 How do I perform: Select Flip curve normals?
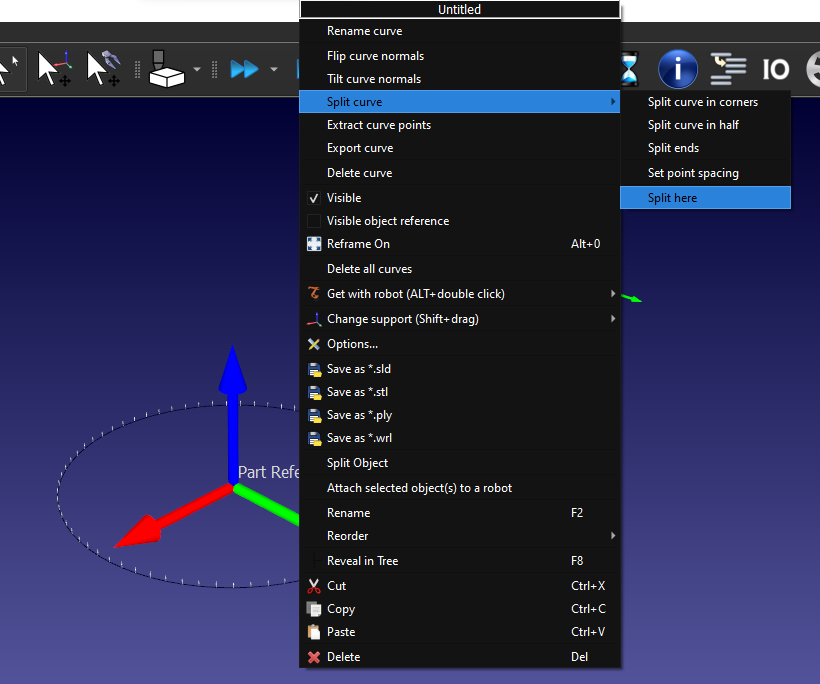click(375, 56)
